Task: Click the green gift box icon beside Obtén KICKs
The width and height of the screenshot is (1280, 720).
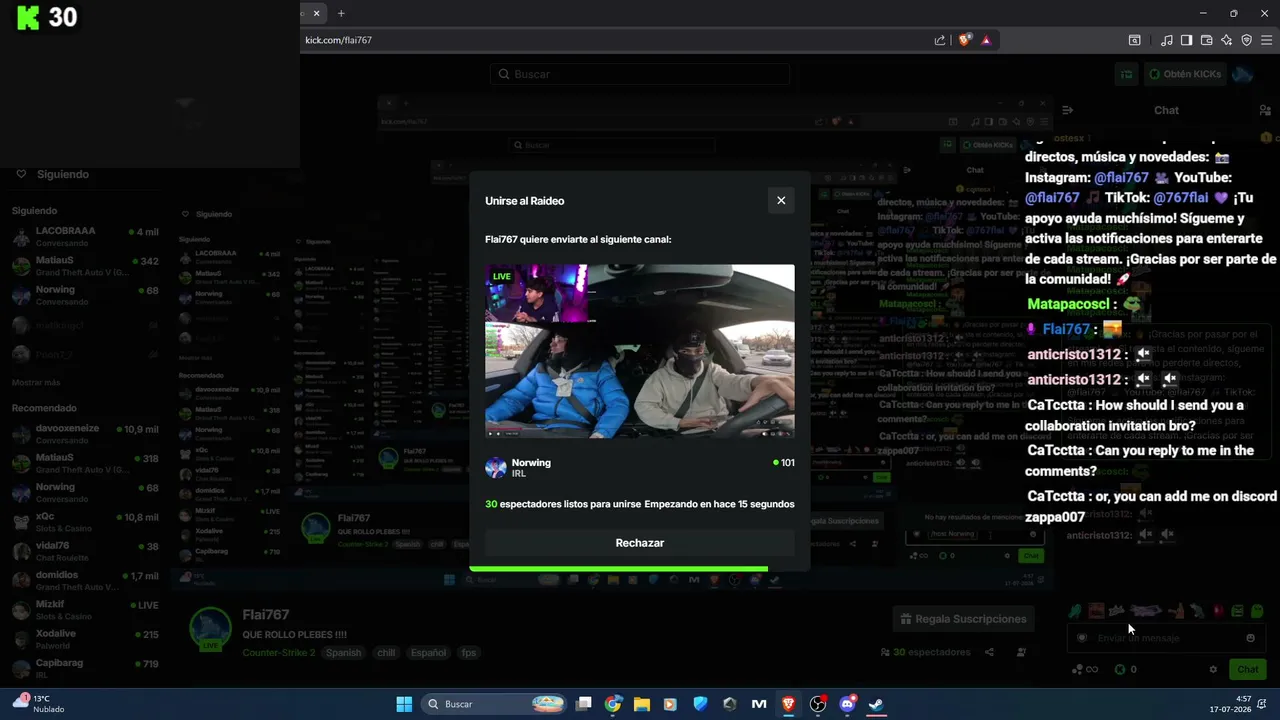Action: 1127,74
